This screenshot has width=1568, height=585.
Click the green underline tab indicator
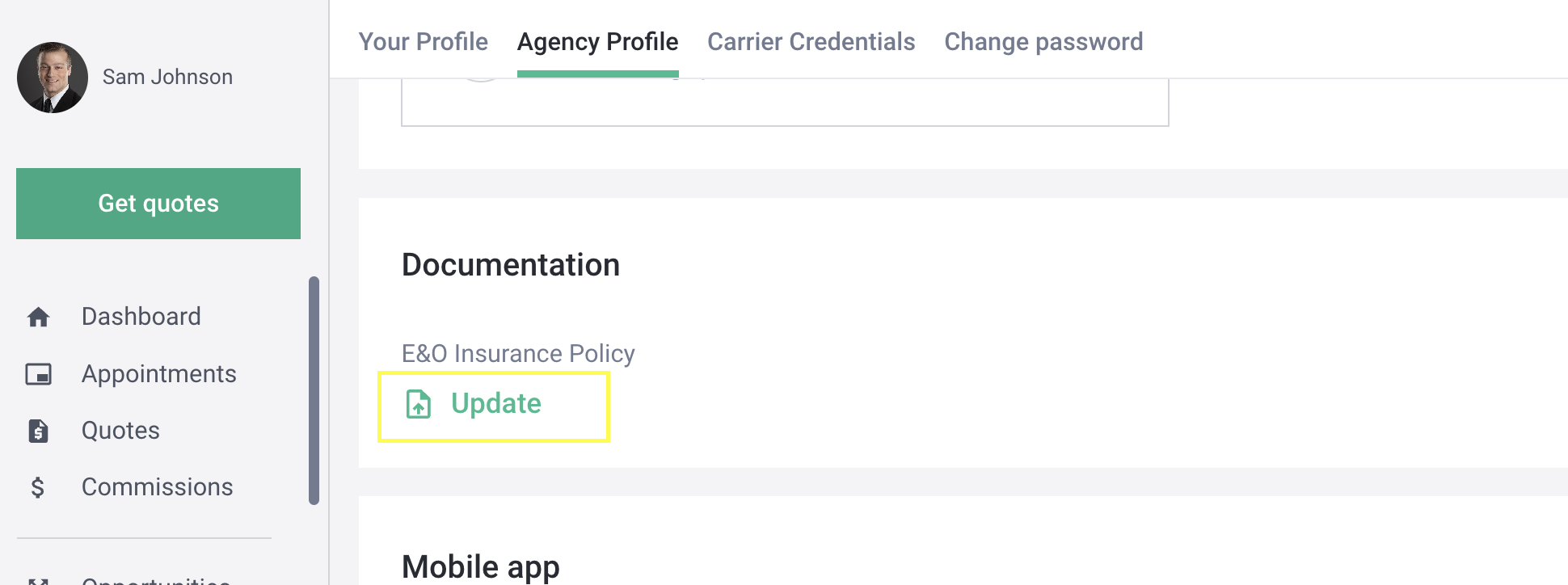597,74
